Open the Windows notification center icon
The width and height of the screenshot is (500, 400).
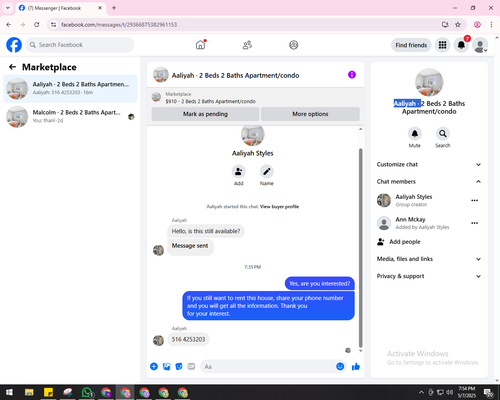pyautogui.click(x=489, y=392)
